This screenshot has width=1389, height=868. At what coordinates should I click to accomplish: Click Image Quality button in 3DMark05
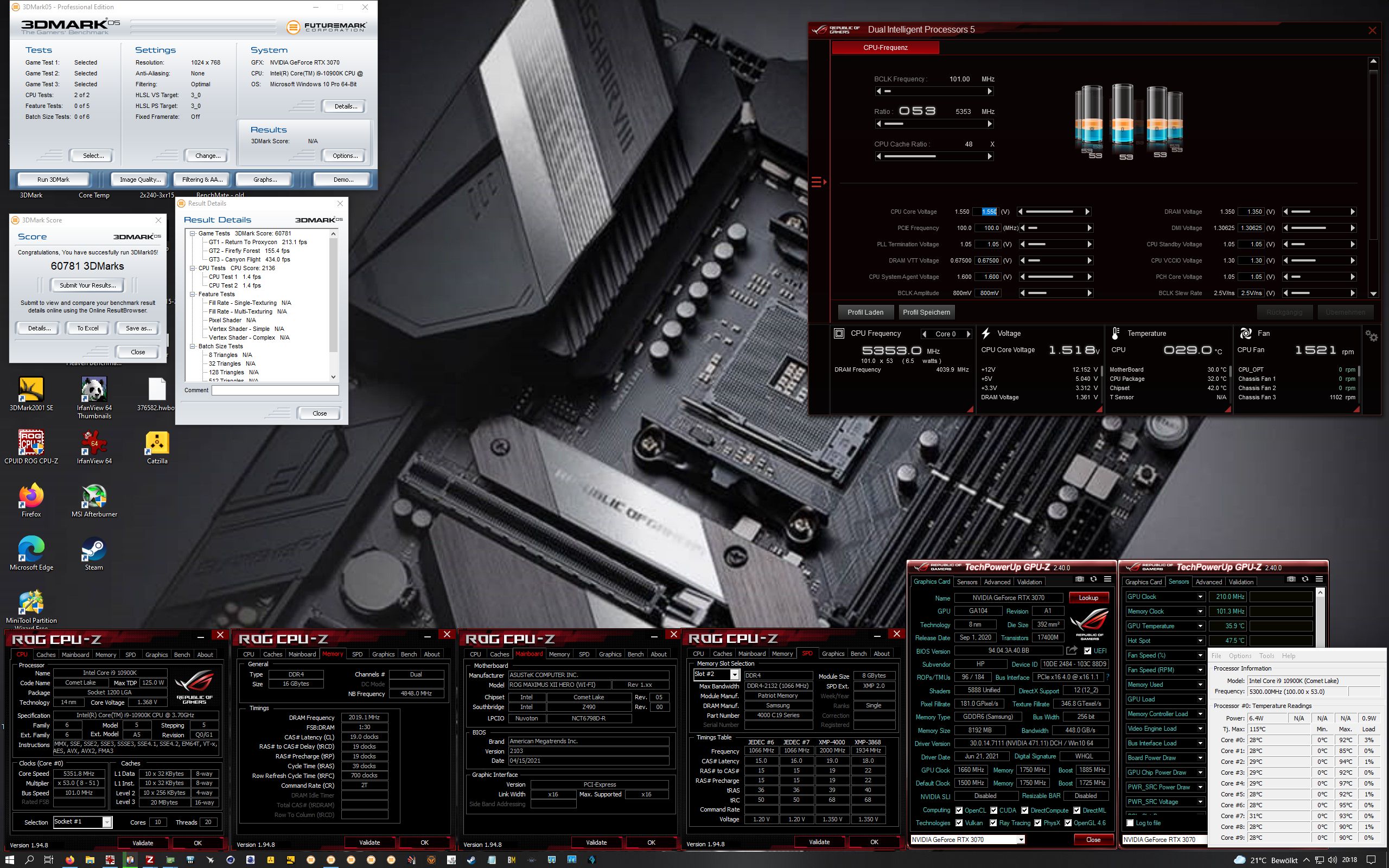pyautogui.click(x=139, y=180)
